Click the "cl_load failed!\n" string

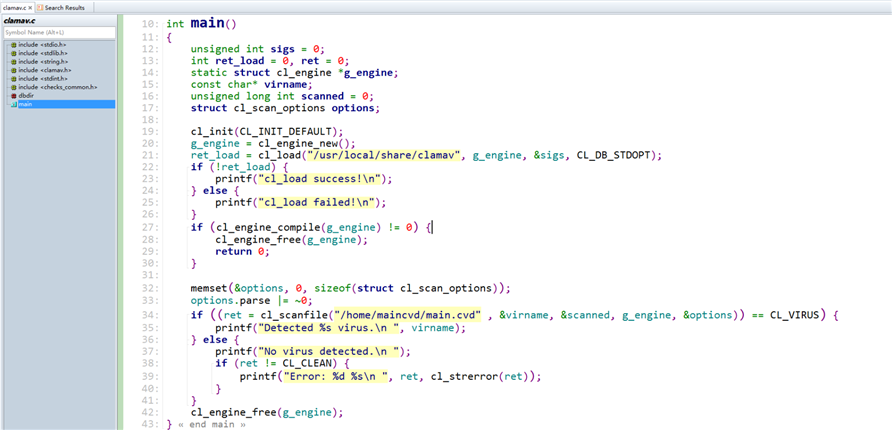(x=316, y=203)
